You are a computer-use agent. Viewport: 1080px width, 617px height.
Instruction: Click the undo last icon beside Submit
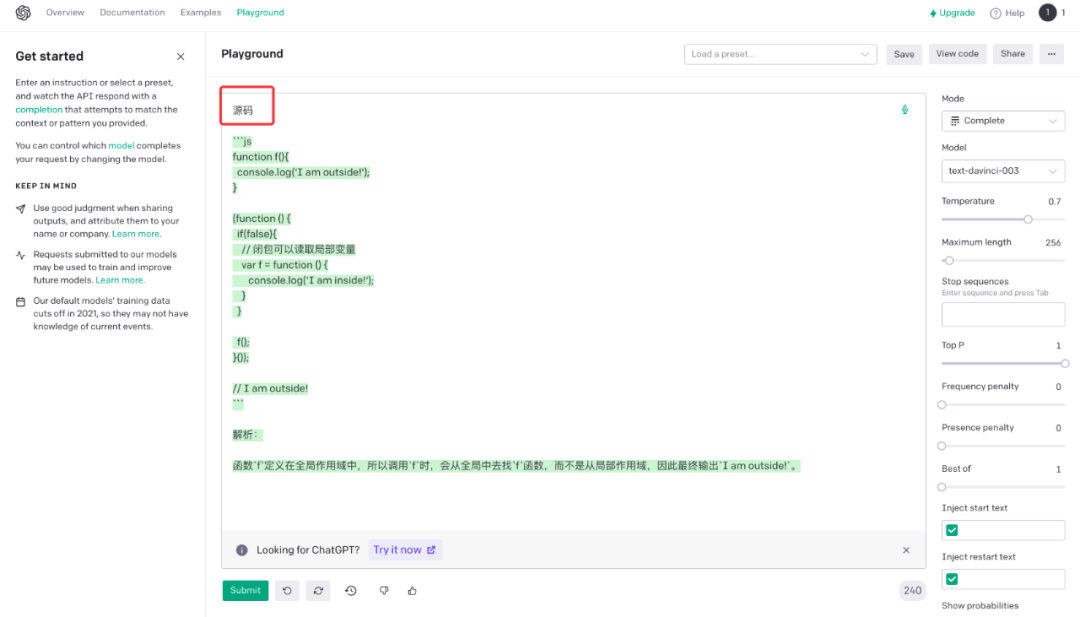(287, 591)
